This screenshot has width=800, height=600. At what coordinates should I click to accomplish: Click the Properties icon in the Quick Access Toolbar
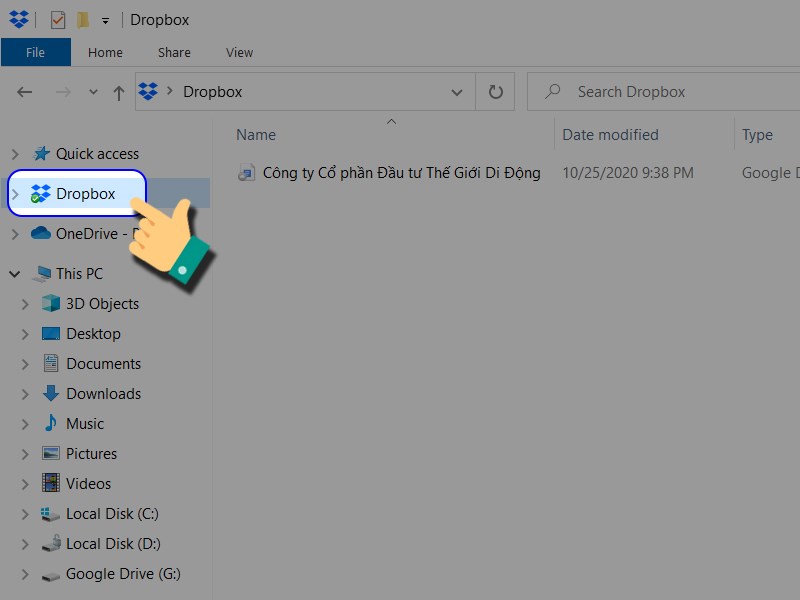tap(57, 19)
